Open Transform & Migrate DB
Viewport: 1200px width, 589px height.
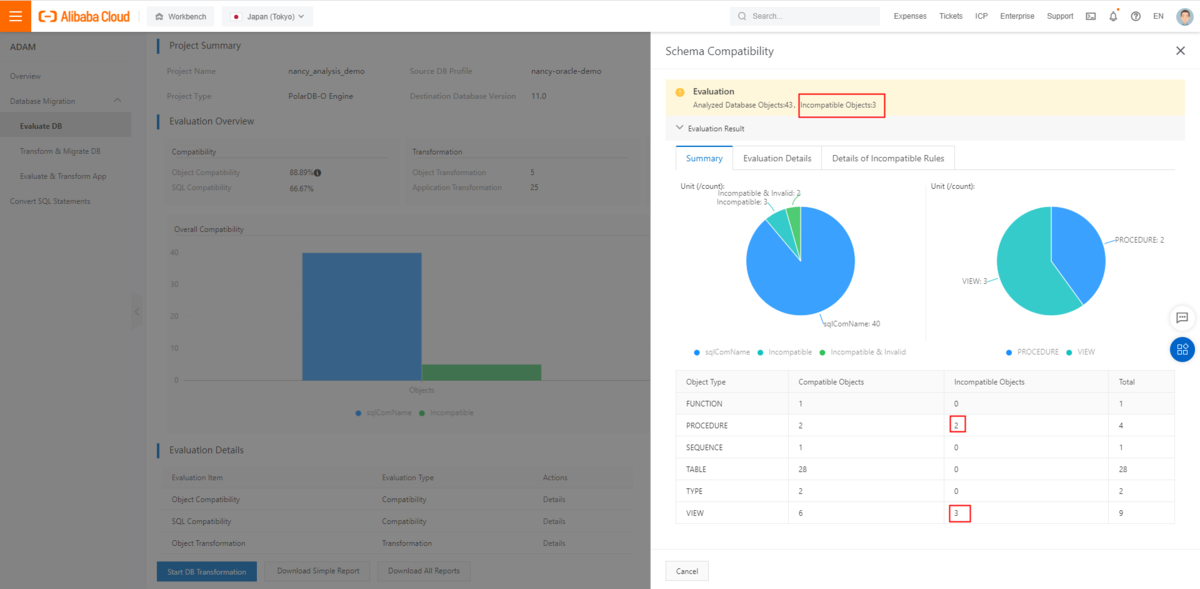pyautogui.click(x=60, y=151)
